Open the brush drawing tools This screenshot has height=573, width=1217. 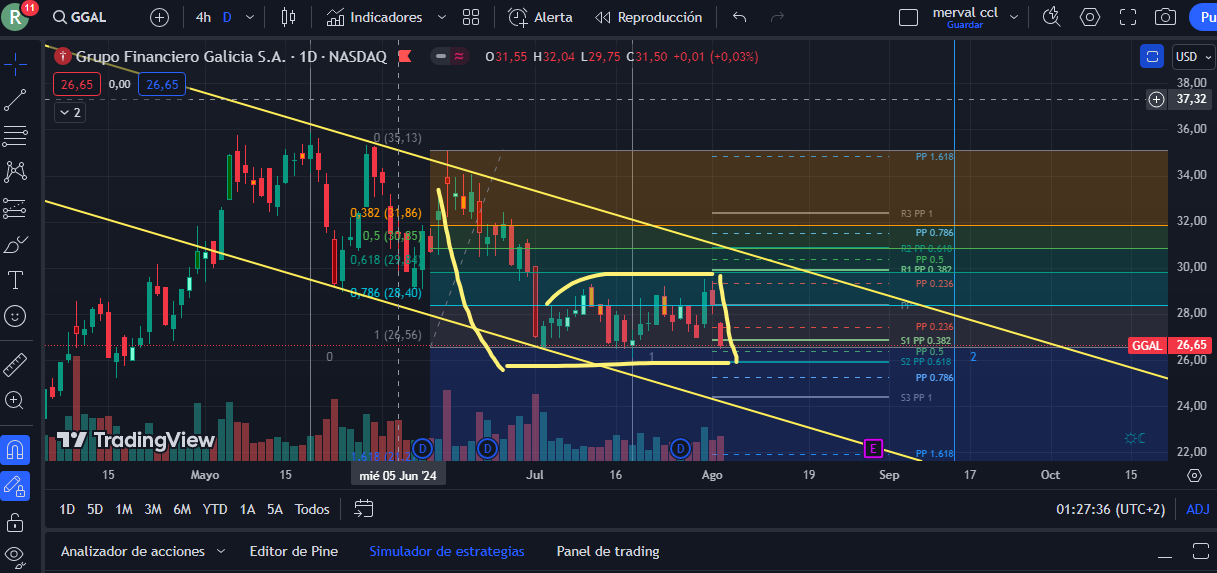[15, 244]
